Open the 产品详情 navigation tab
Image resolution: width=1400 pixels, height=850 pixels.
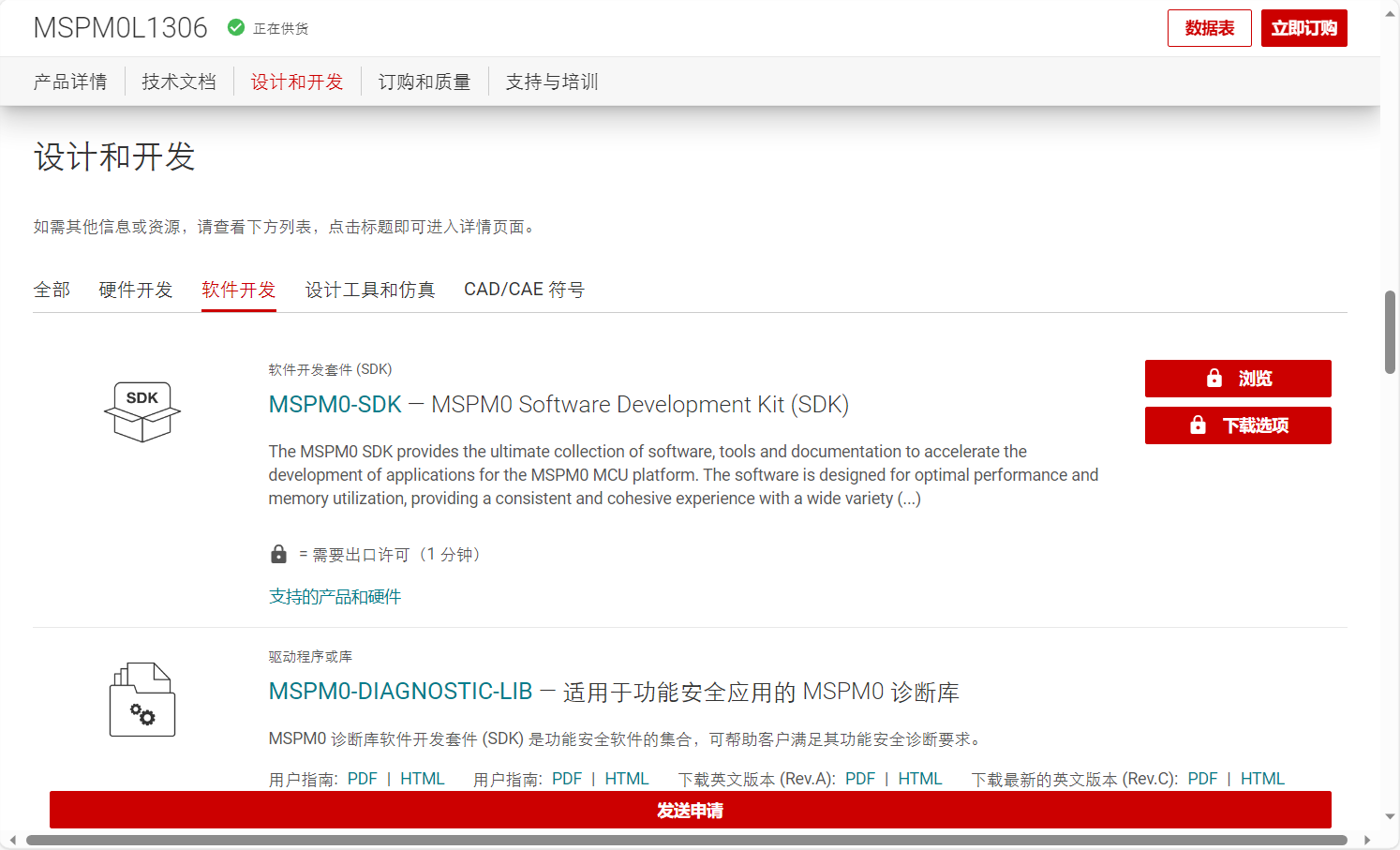point(70,82)
